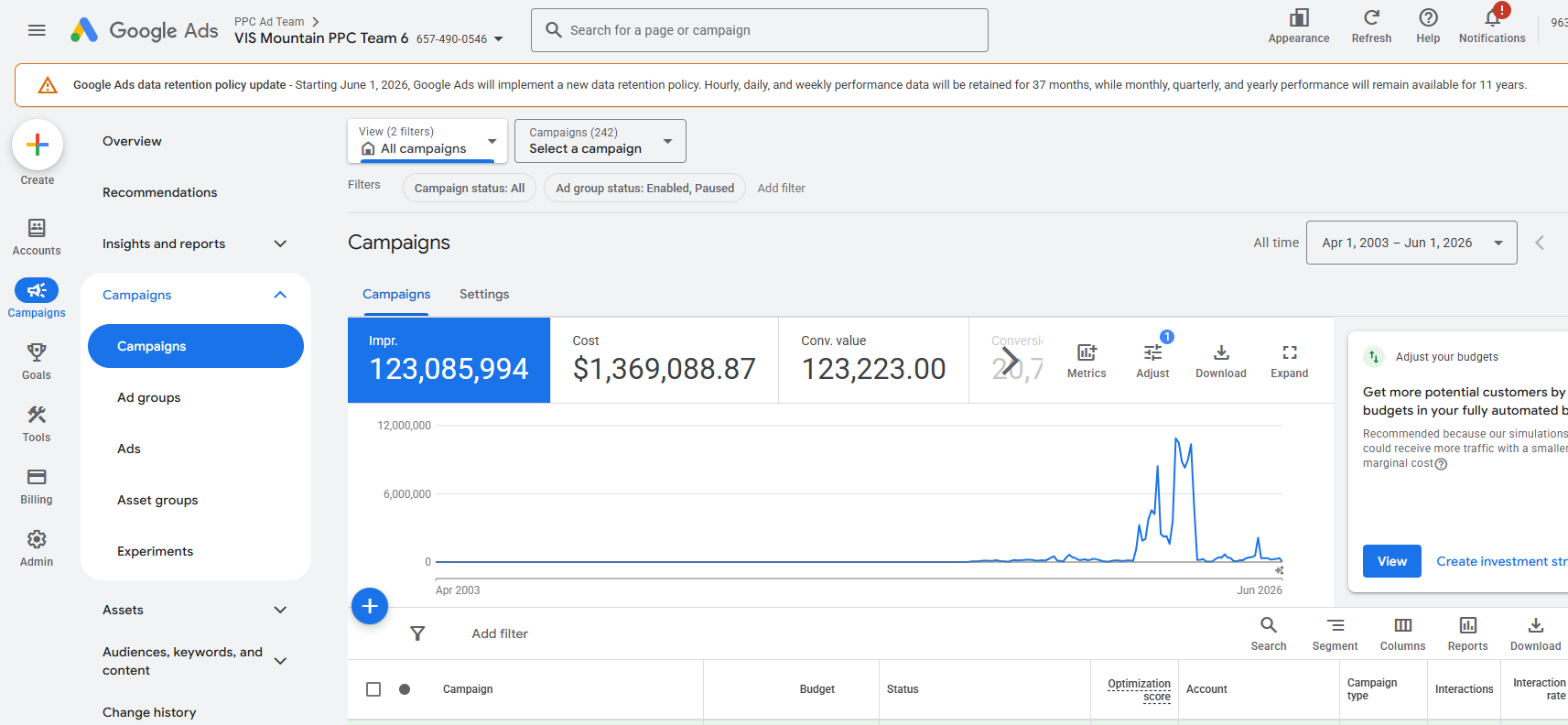
Task: Click the status dot column header
Action: tap(405, 689)
